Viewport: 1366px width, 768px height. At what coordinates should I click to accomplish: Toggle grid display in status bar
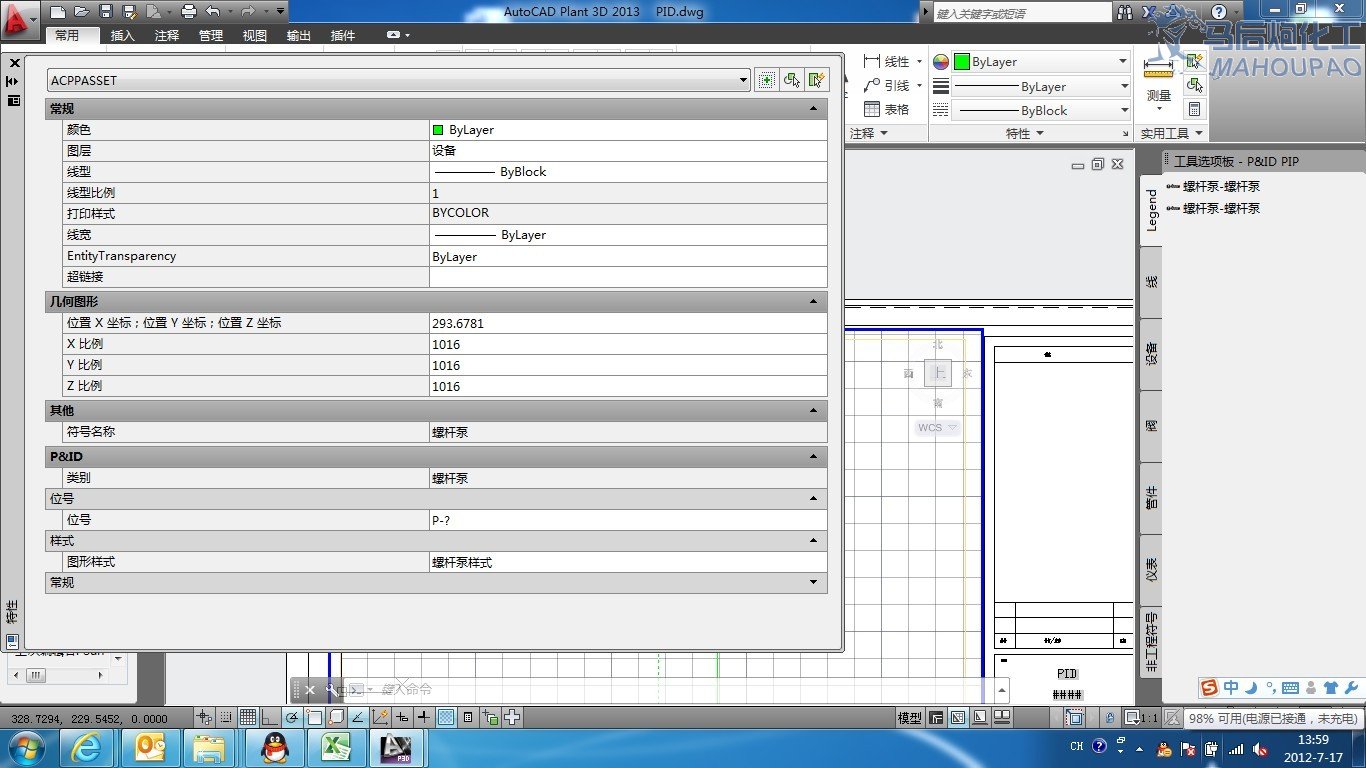(247, 717)
